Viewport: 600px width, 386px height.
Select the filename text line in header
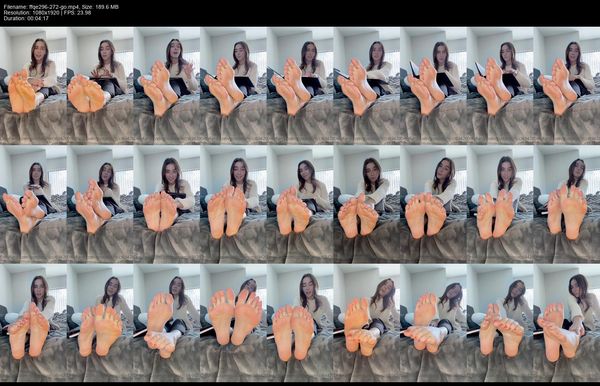61,7
